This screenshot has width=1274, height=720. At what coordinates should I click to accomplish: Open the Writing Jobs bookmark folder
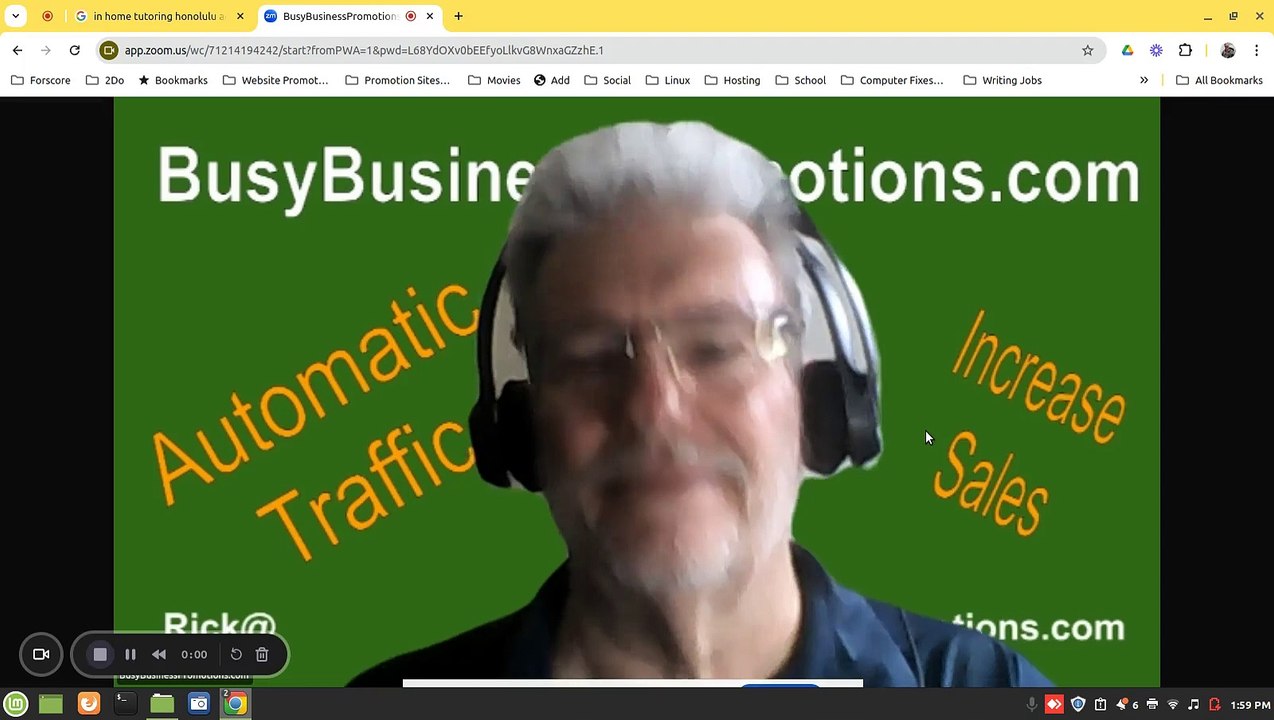[1002, 80]
